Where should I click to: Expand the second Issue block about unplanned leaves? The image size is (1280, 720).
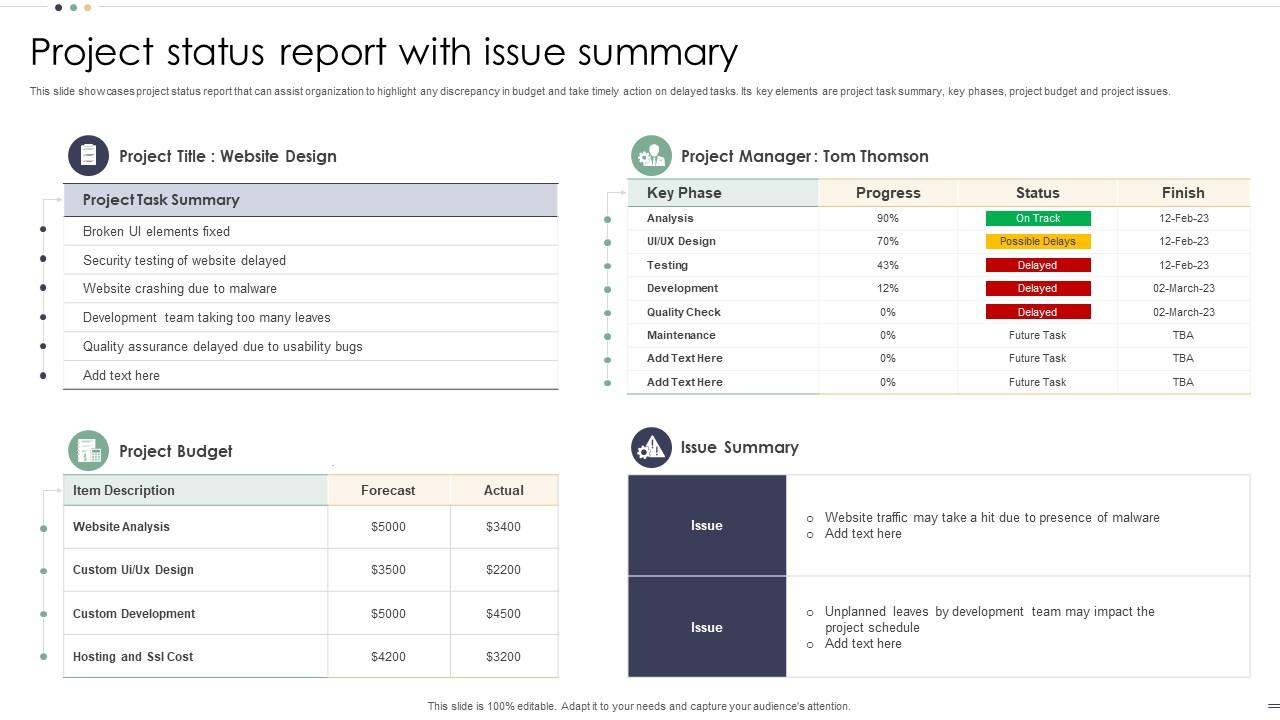point(707,627)
